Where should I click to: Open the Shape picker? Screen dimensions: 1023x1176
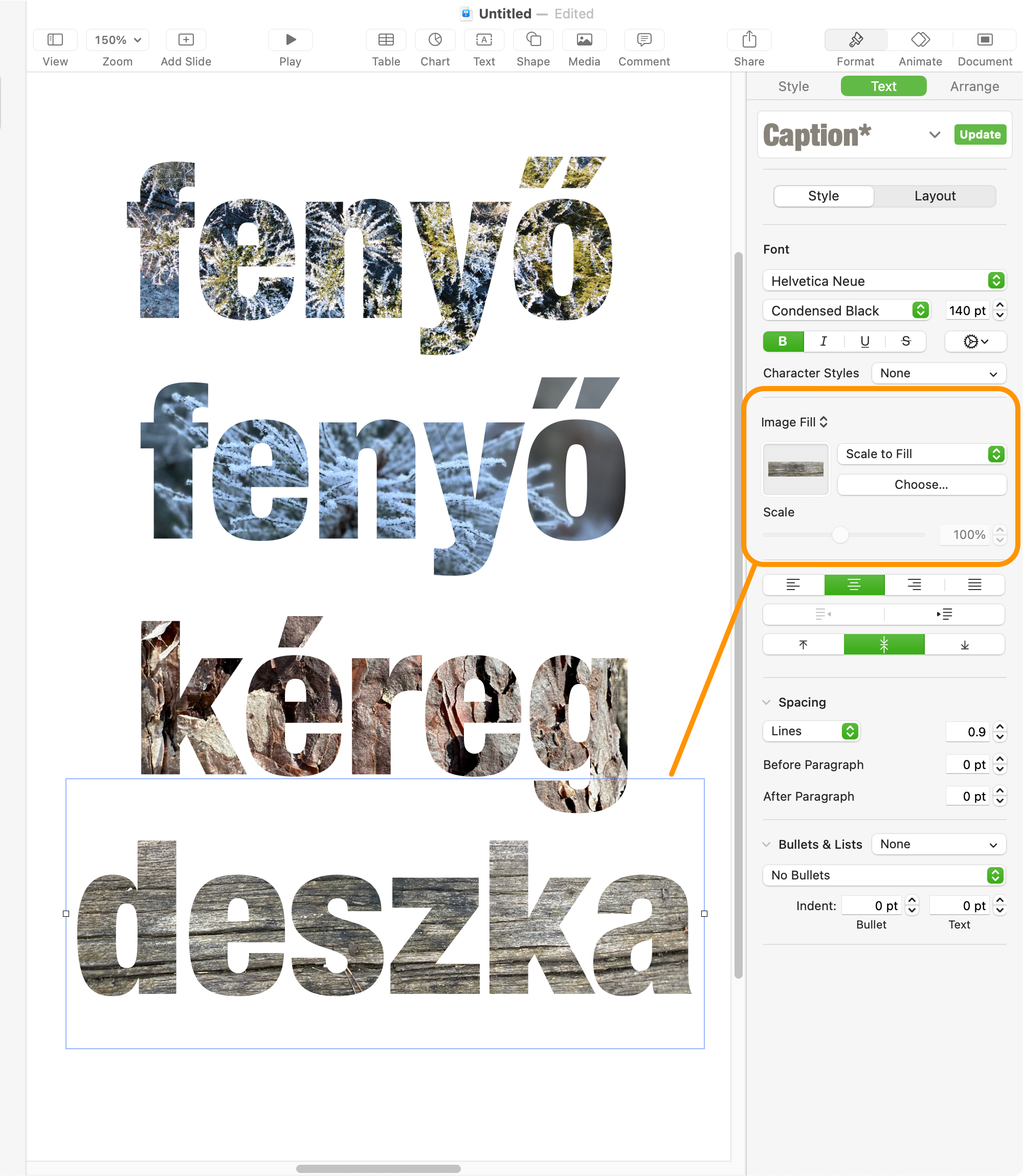coord(532,40)
